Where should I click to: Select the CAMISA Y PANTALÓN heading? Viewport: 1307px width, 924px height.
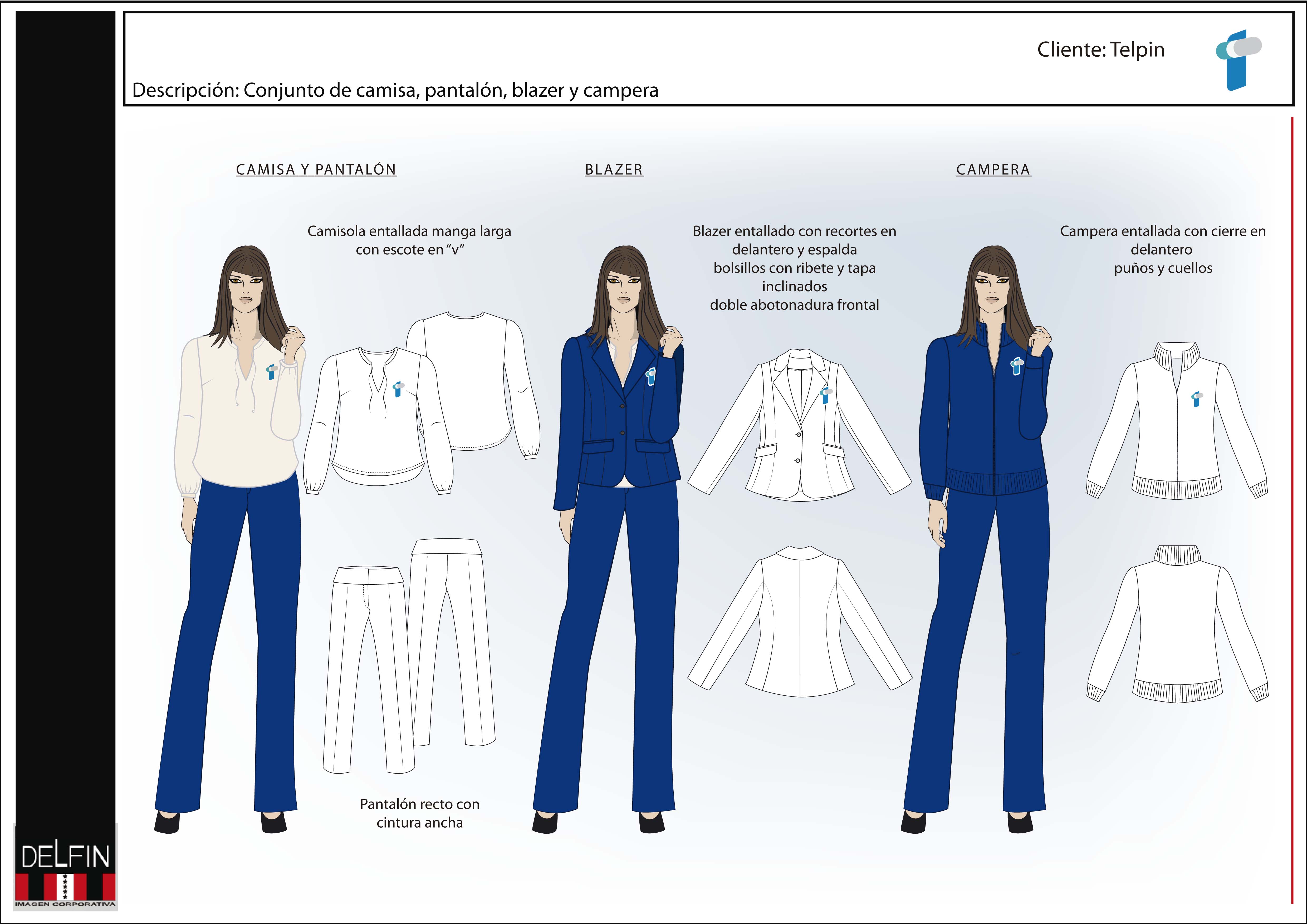[316, 170]
